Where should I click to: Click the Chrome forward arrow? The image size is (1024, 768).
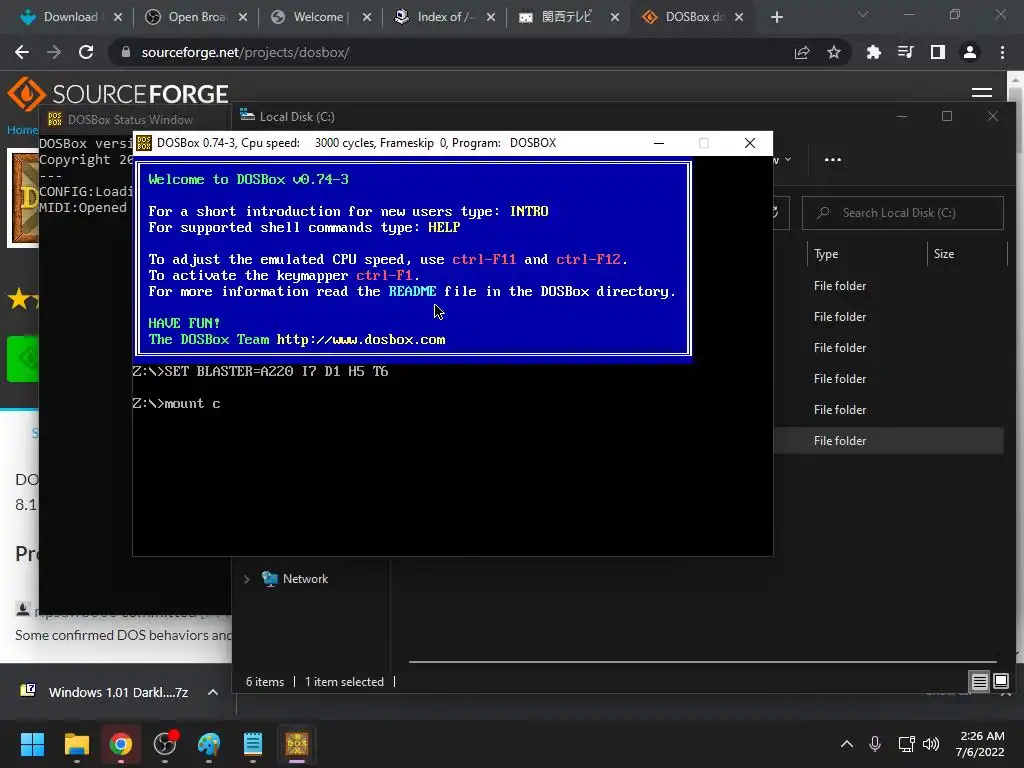(54, 52)
